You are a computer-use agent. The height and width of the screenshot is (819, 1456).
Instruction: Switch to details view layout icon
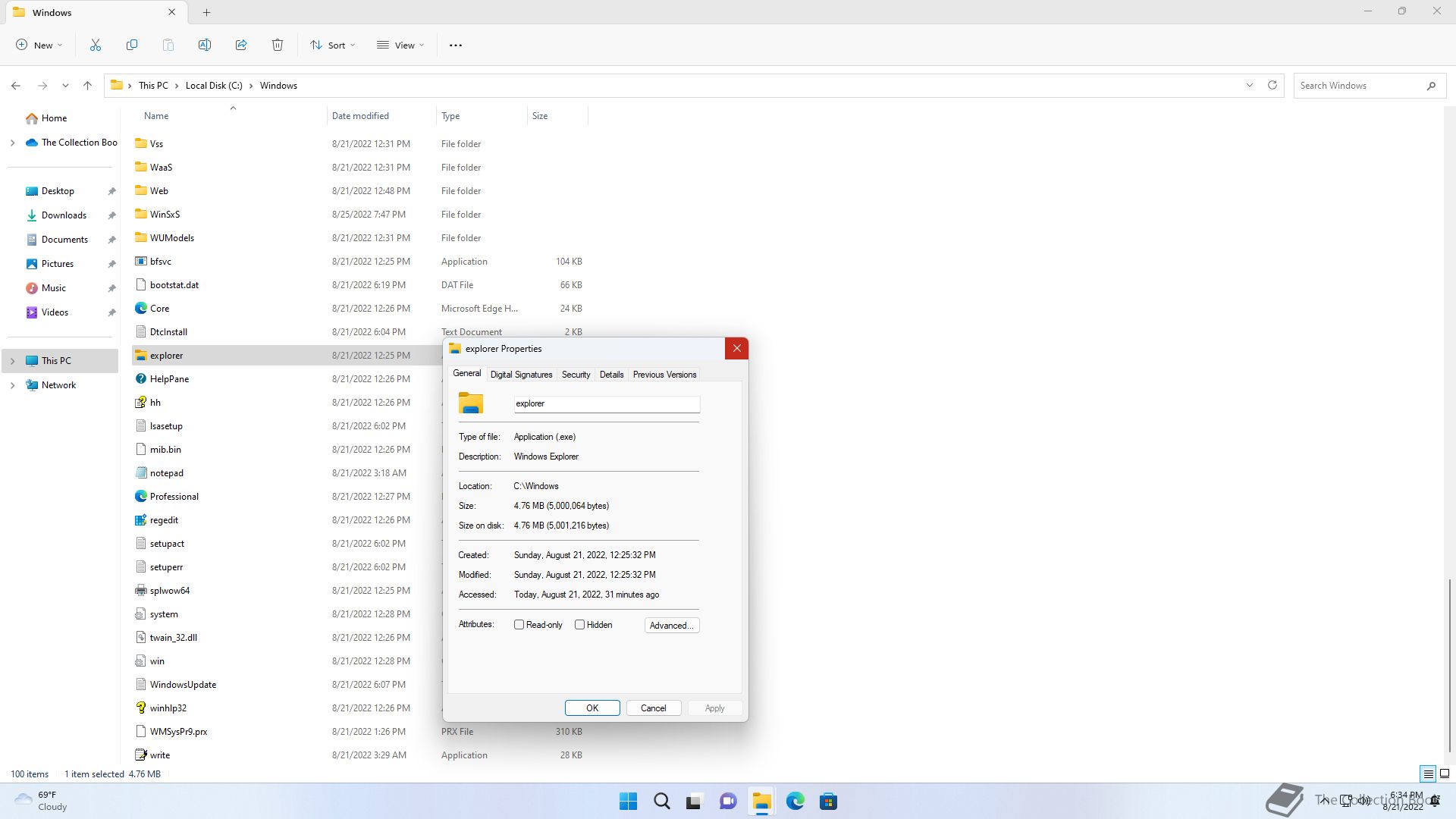click(1428, 774)
